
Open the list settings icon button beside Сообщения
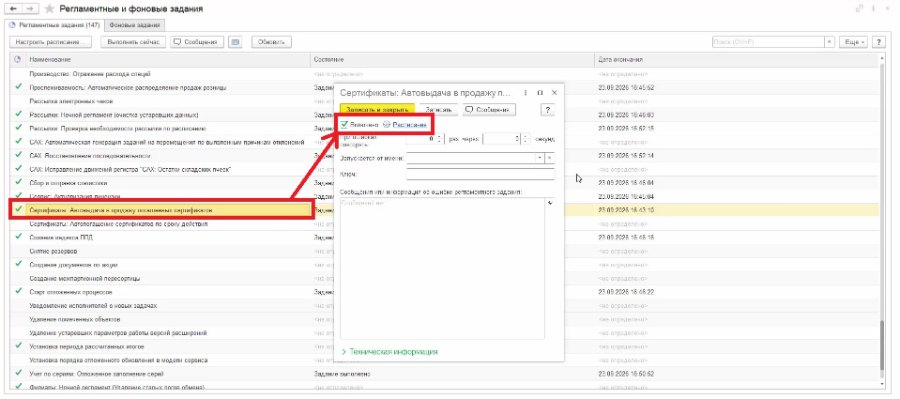235,42
